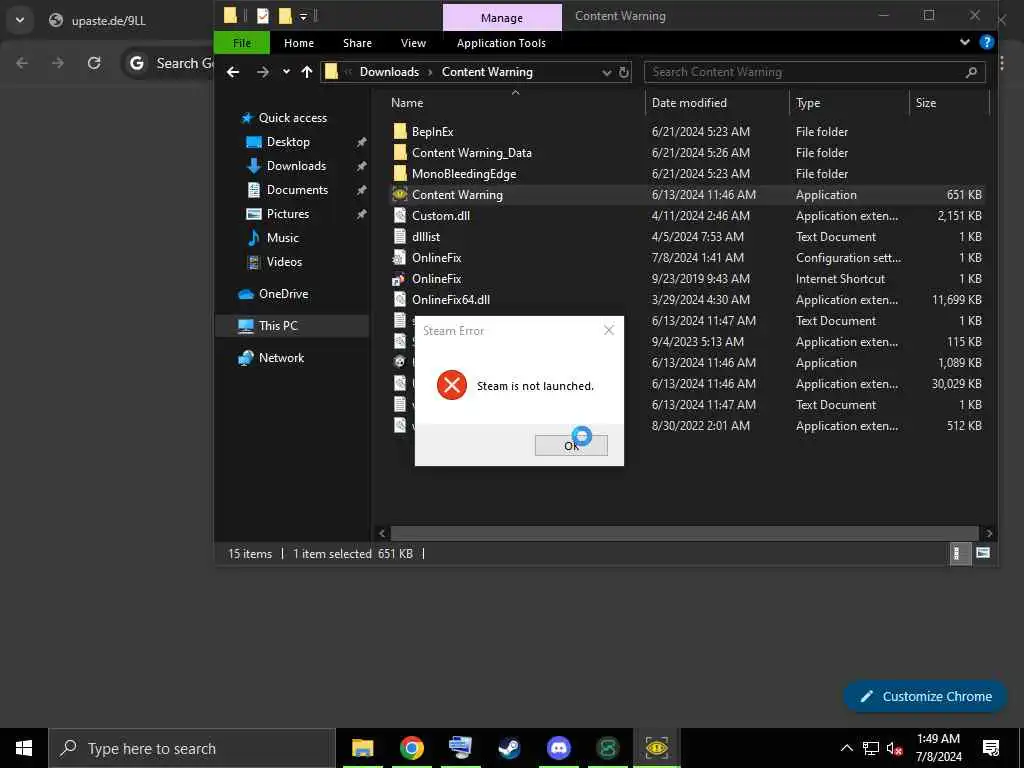Click the muted volume tray icon

[895, 748]
